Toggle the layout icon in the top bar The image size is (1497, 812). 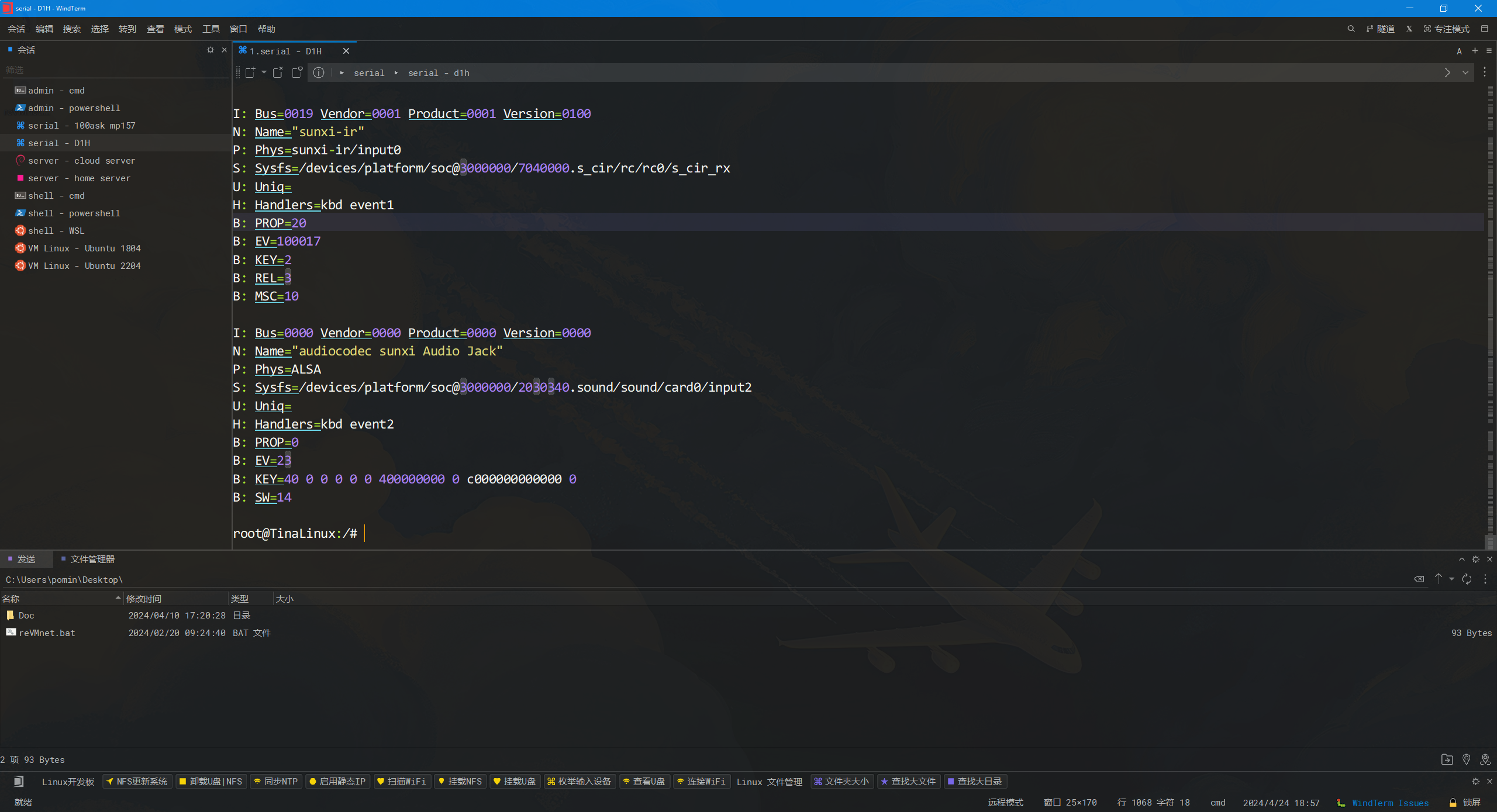[1485, 29]
